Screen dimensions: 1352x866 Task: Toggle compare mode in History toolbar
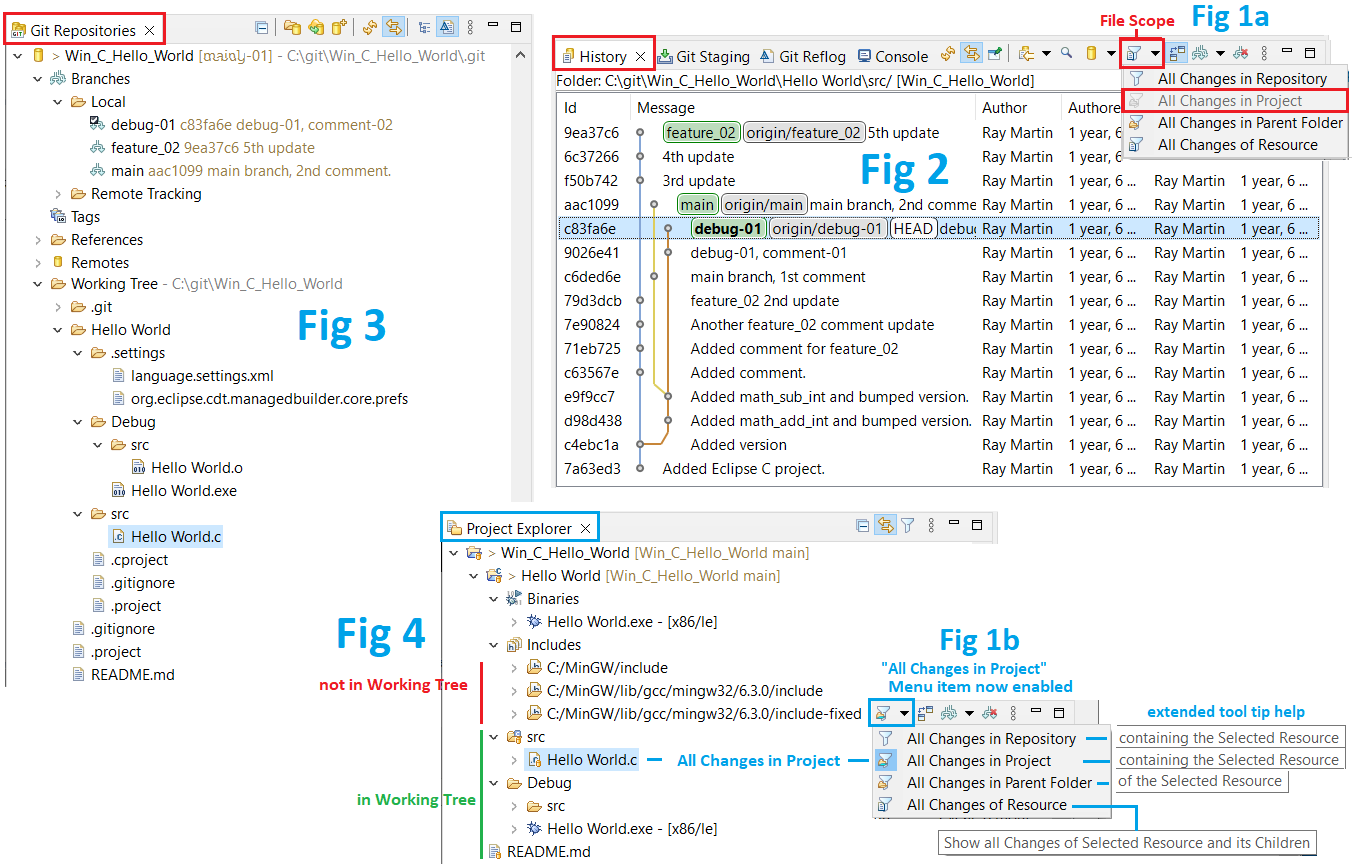1177,53
